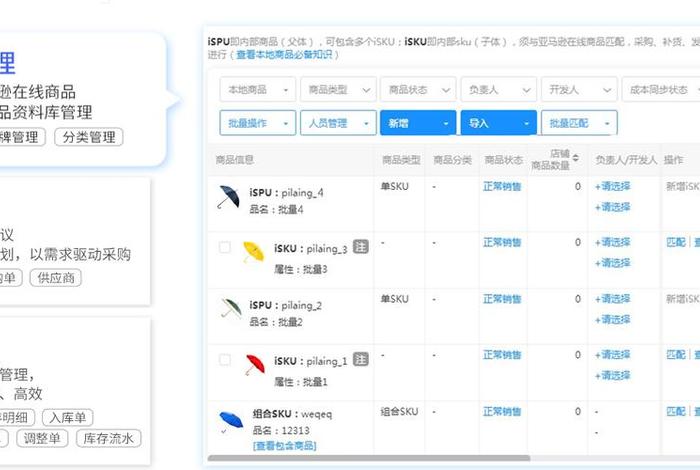This screenshot has height=470, width=700.
Task: Click first +请选择 in pilaing_4 row
Action: pos(612,186)
